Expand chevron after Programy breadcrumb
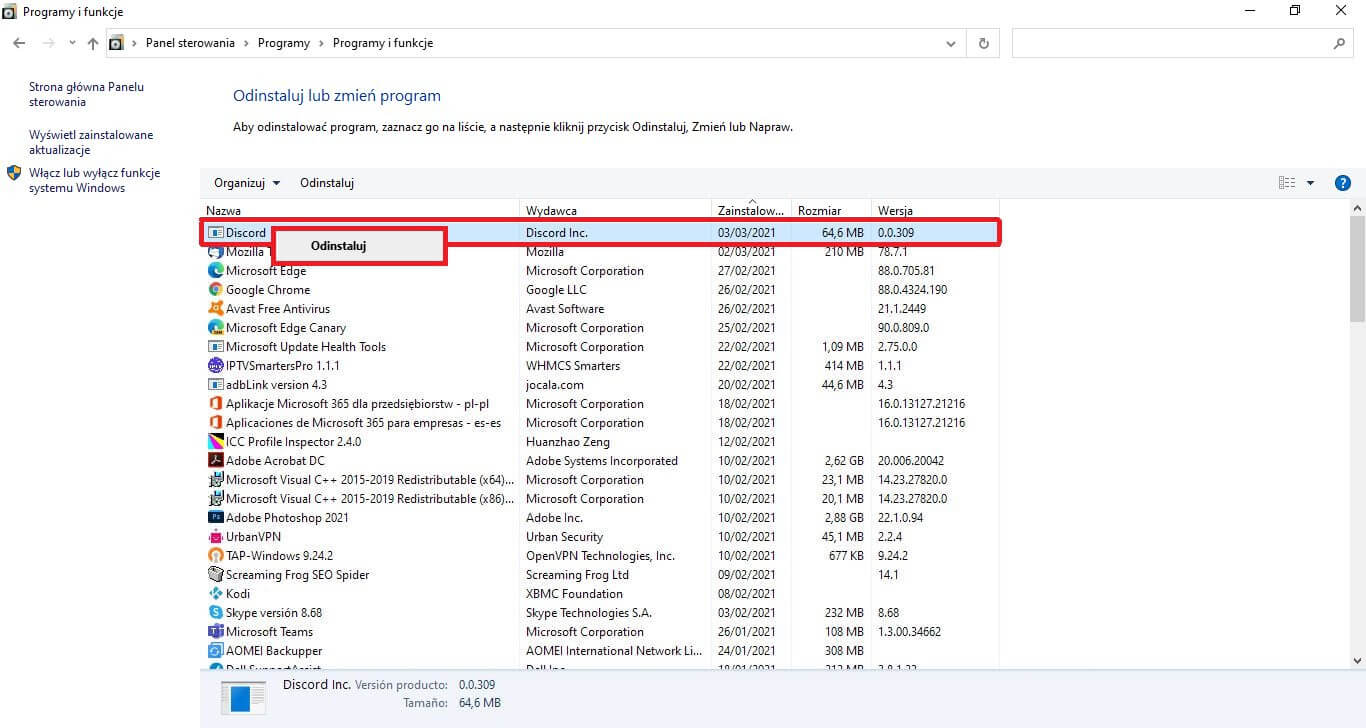1366x728 pixels. [321, 44]
